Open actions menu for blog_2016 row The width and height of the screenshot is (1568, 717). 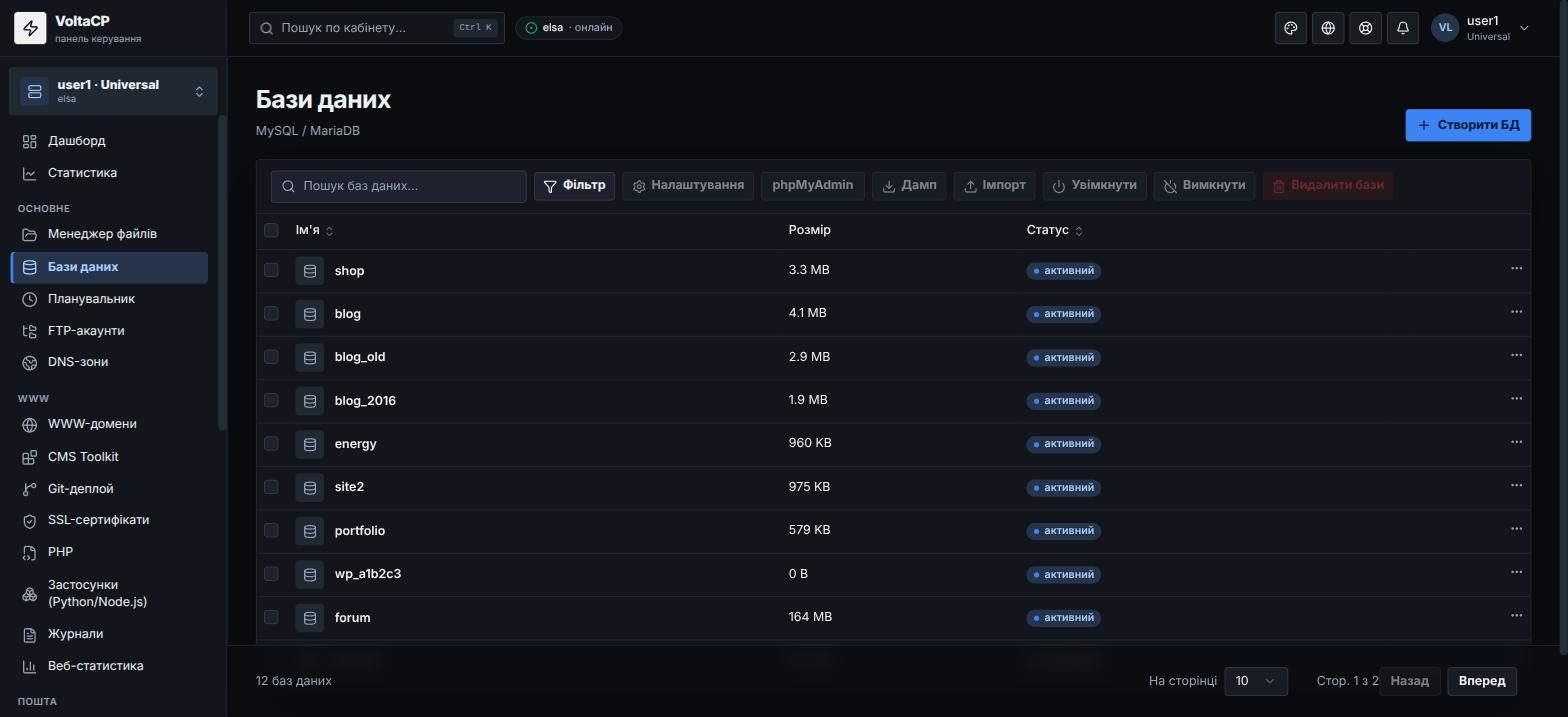click(1516, 398)
